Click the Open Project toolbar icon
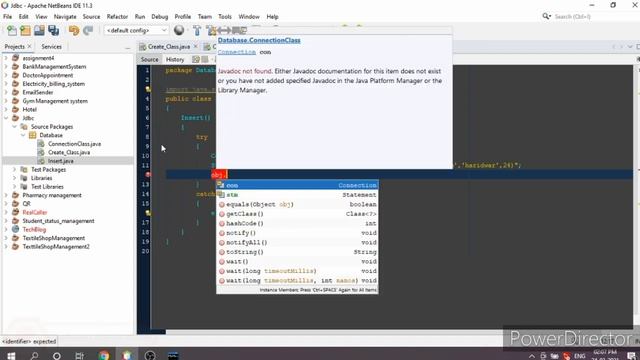 point(39,30)
